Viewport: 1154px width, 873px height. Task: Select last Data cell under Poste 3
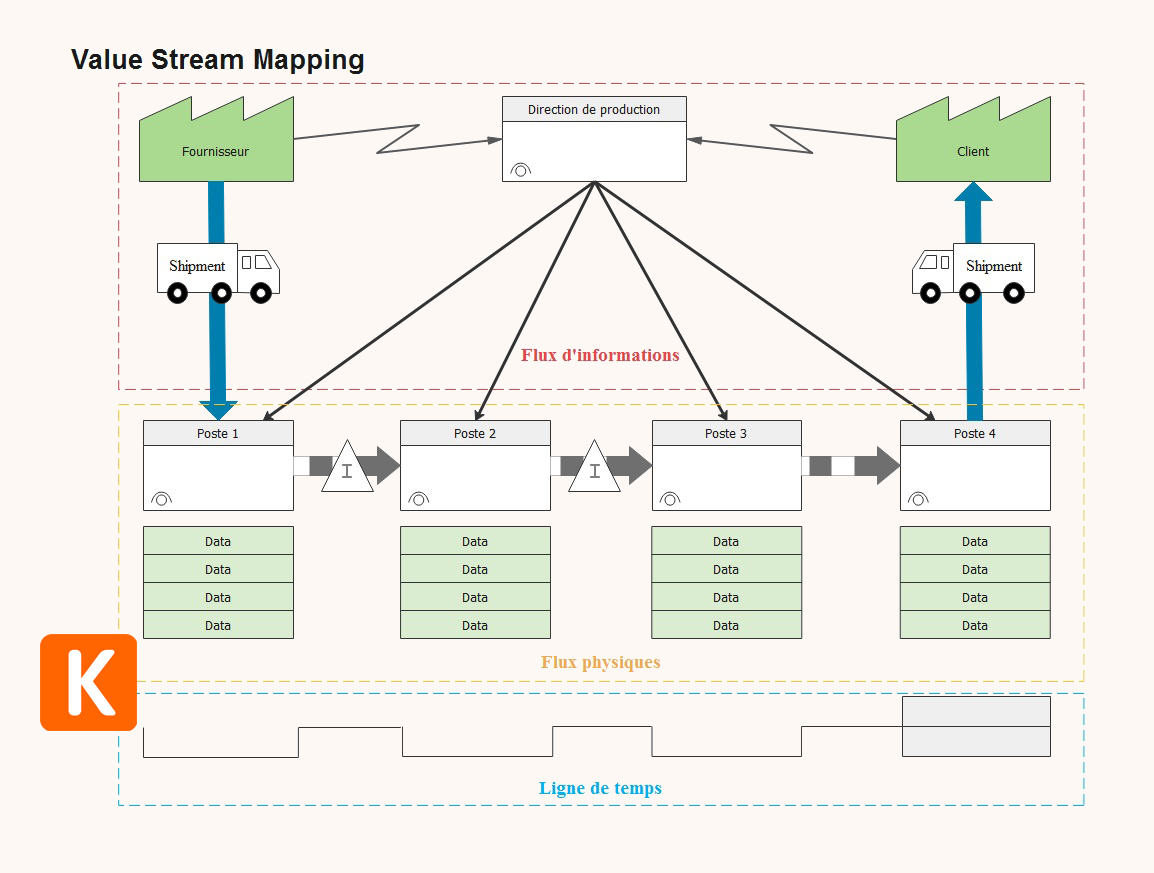point(726,625)
